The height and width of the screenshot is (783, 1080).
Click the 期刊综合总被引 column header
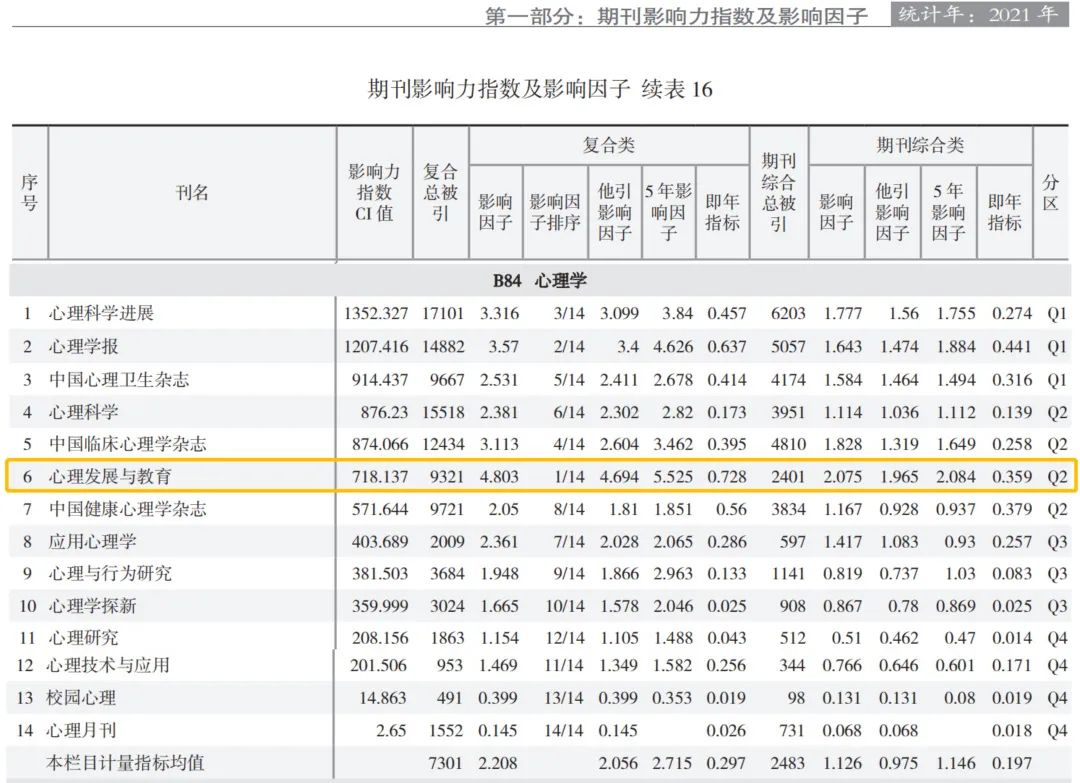point(778,193)
